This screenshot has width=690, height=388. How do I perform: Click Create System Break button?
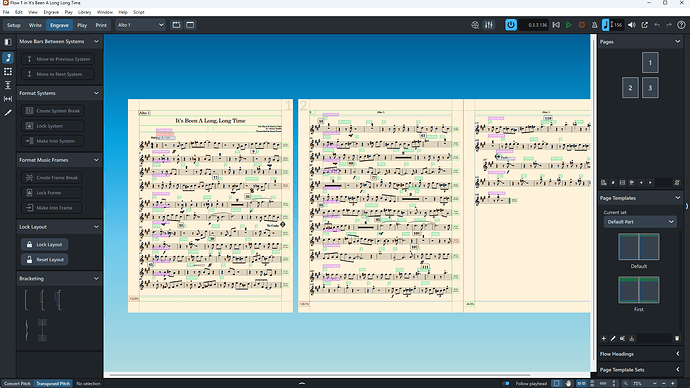point(52,111)
